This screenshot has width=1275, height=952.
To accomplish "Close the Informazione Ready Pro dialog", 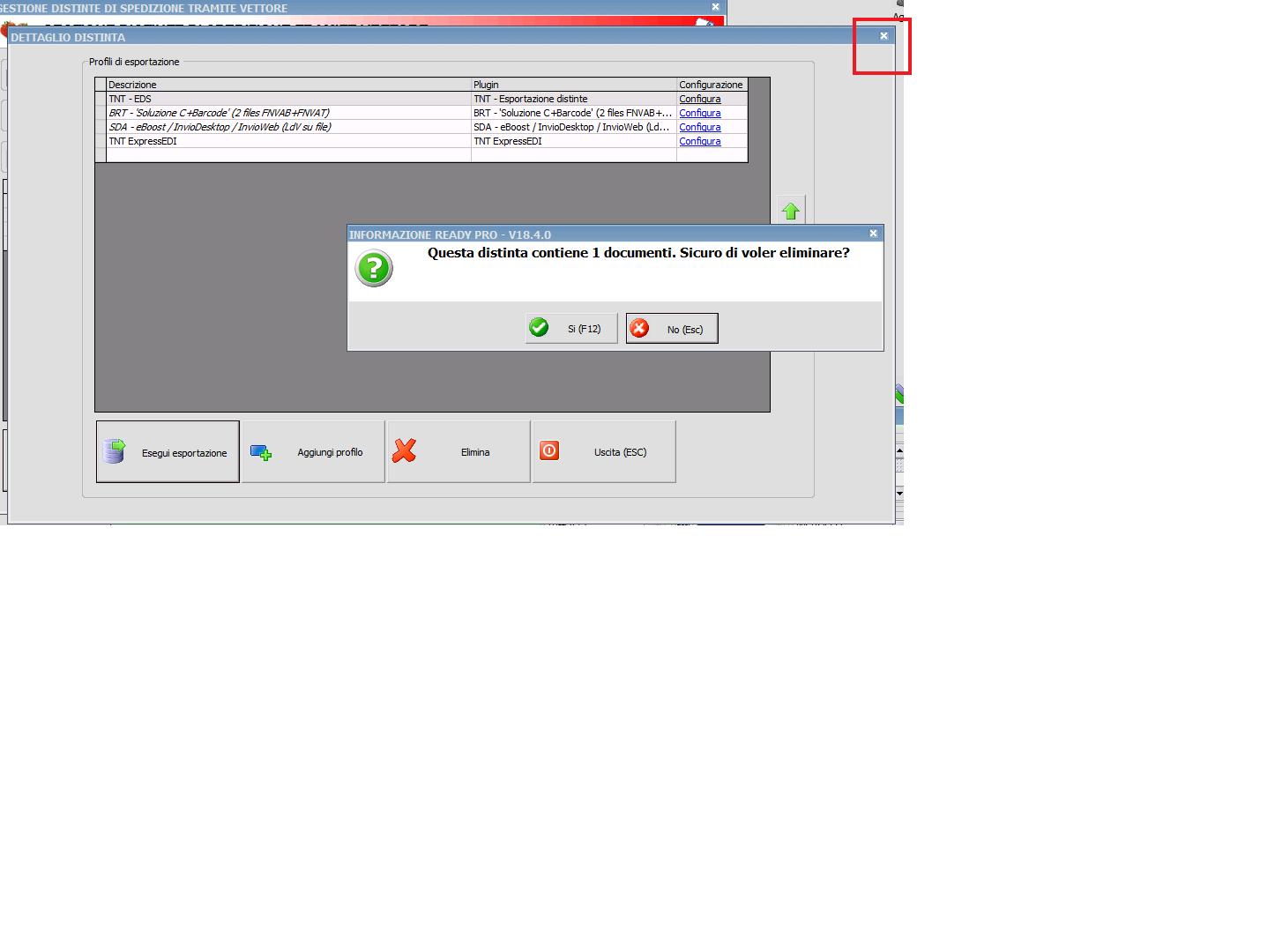I will pos(873,234).
